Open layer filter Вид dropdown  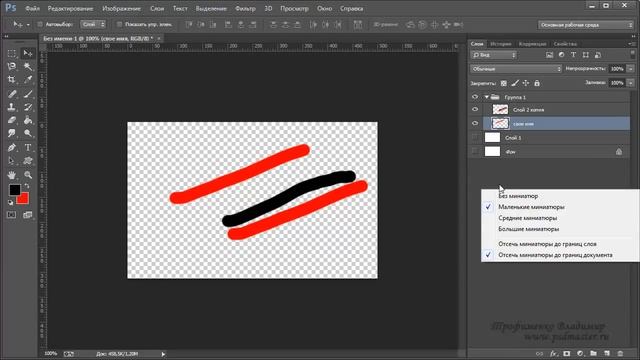494,55
